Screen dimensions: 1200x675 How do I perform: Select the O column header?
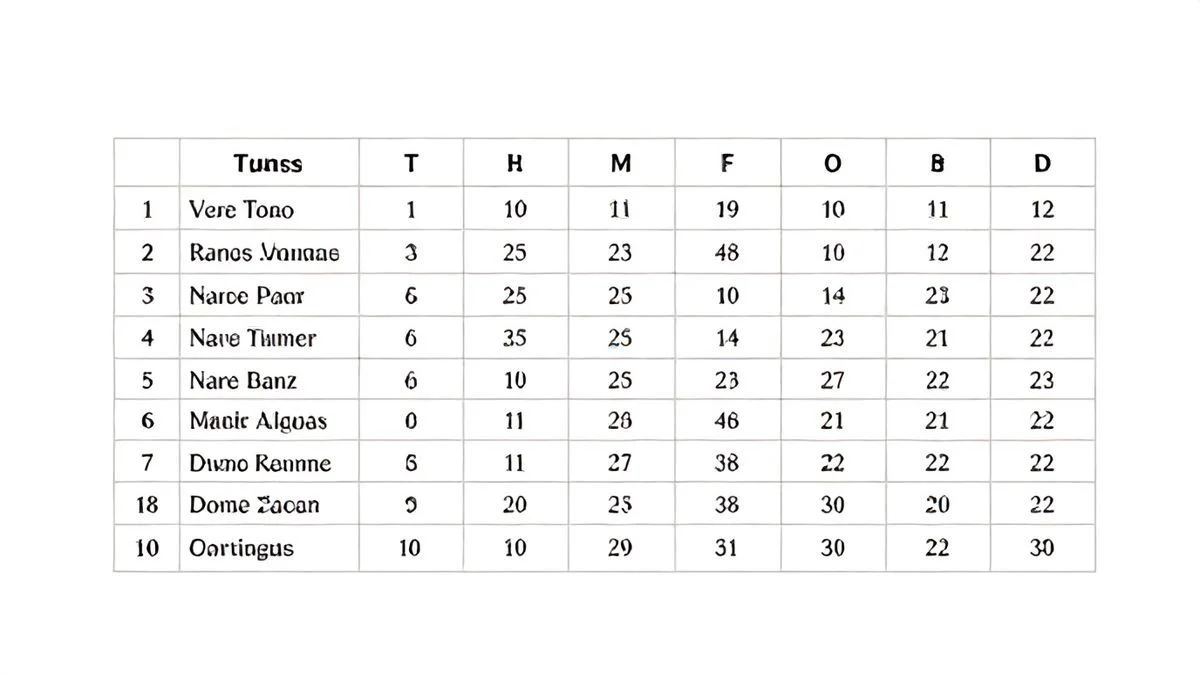832,163
